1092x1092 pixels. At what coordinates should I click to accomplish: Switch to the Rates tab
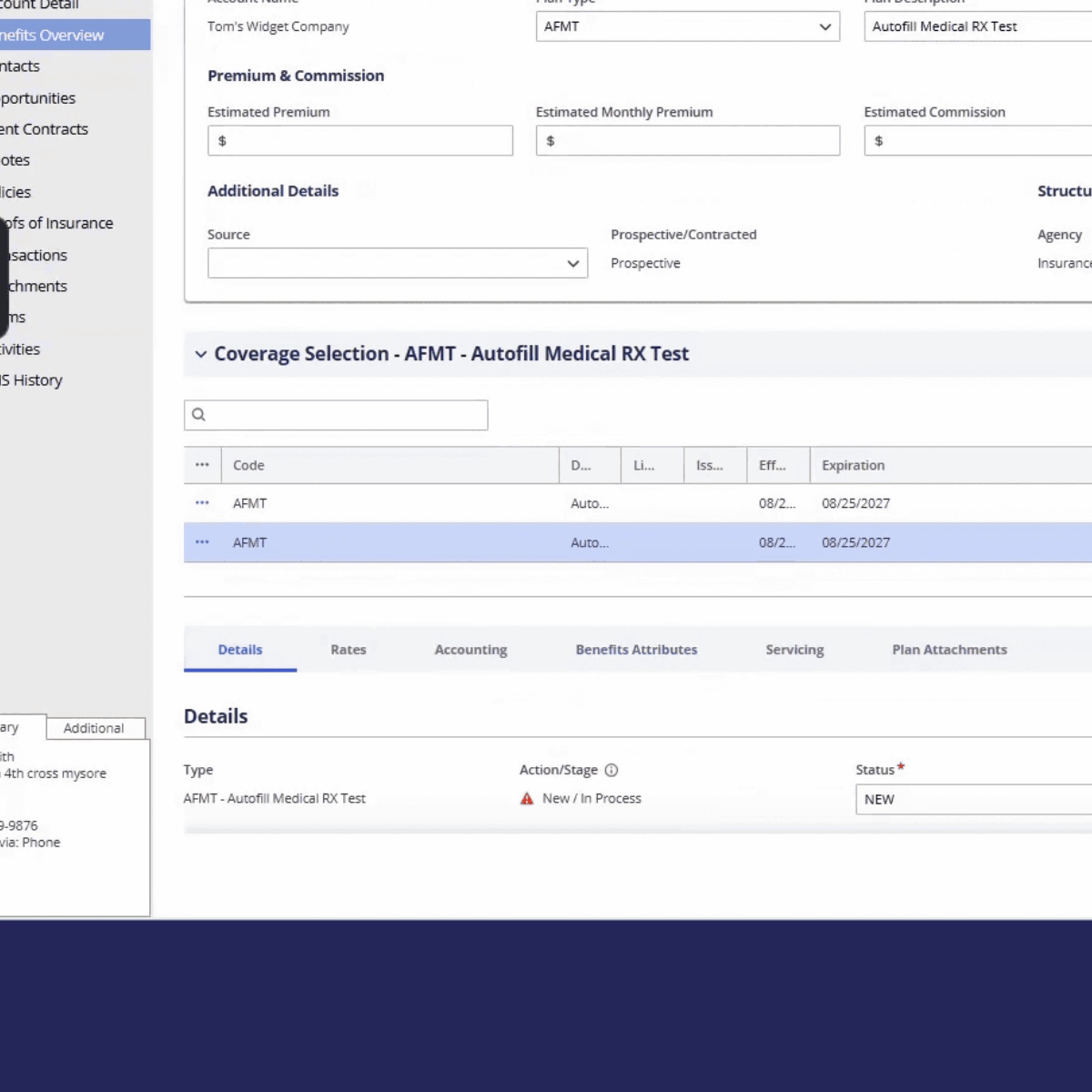point(349,650)
